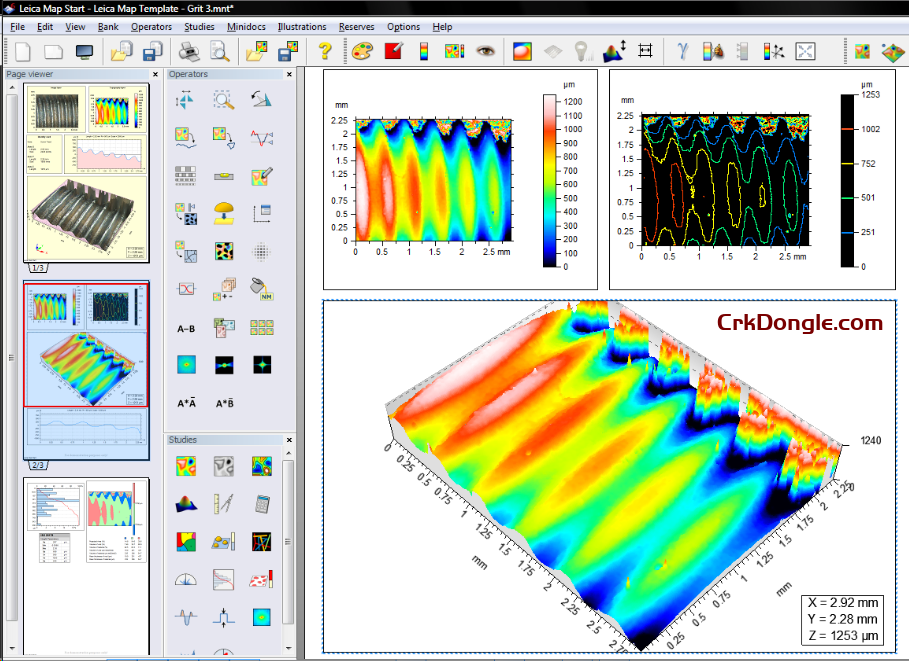This screenshot has height=661, width=909.
Task: Open help via the question mark toolbar icon
Action: [x=324, y=52]
